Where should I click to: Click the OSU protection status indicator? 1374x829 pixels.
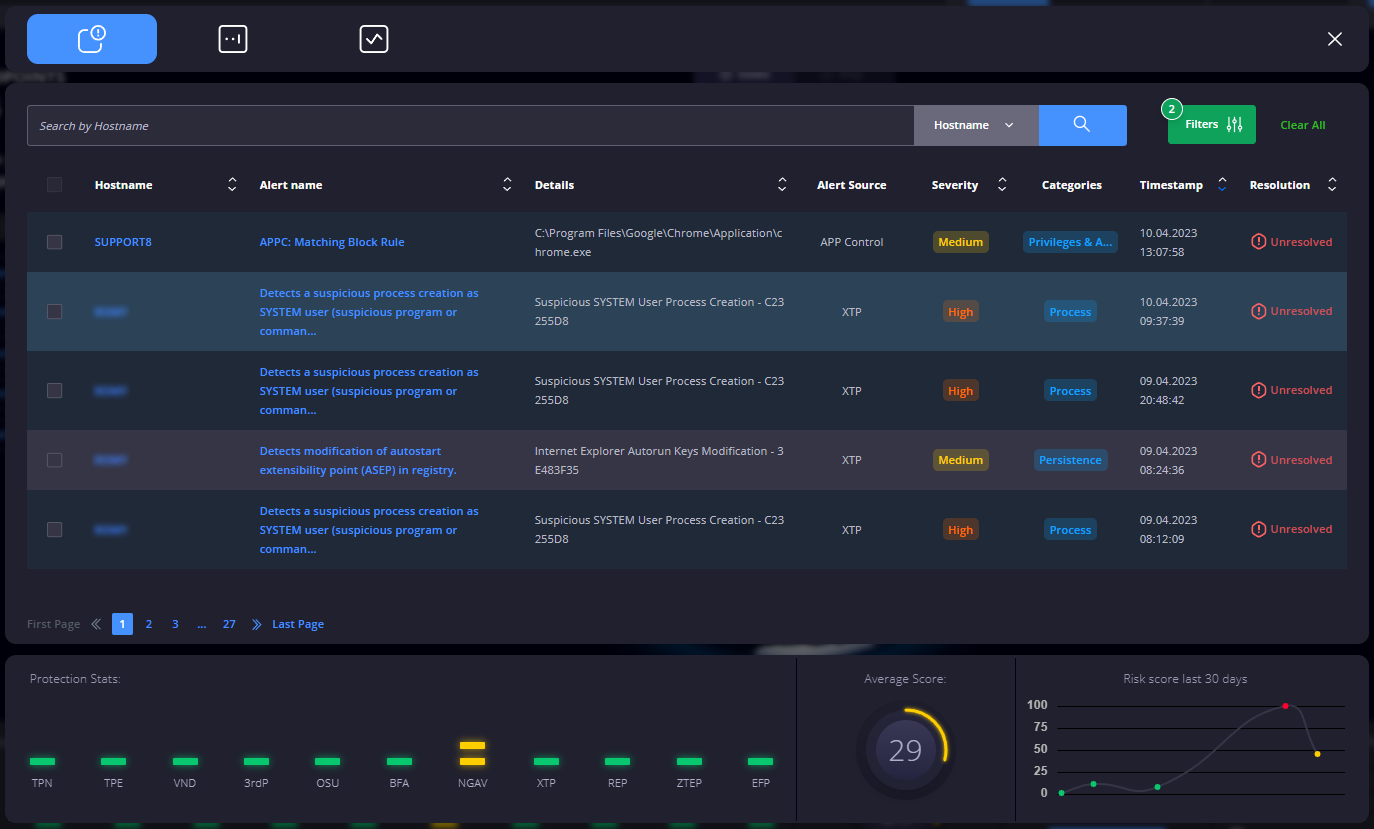pyautogui.click(x=328, y=762)
